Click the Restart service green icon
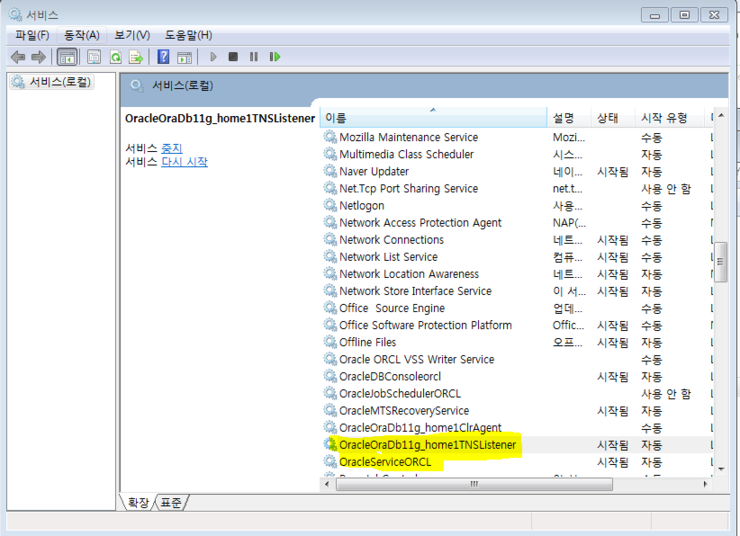Image resolution: width=740 pixels, height=536 pixels. tap(275, 57)
